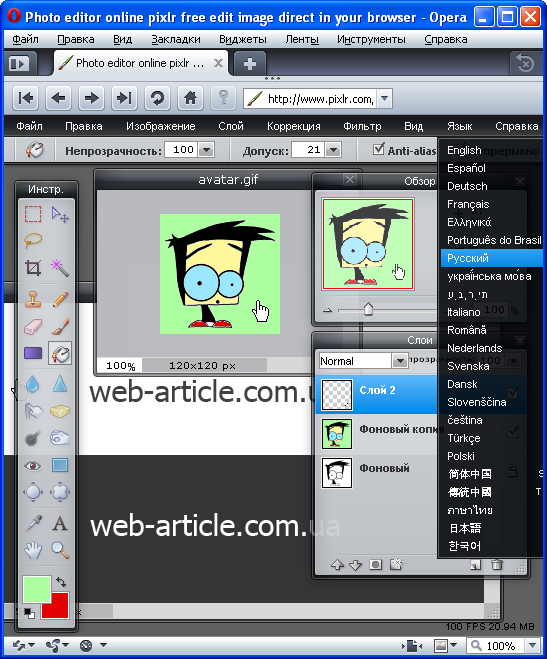Select the Move tool

(60, 214)
